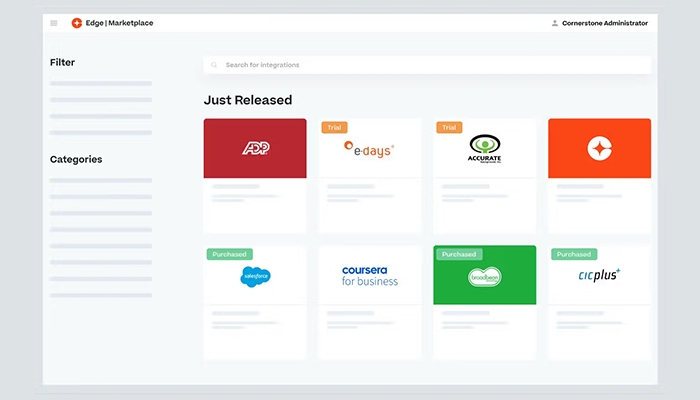Open the CICplus integration logo
The image size is (700, 400).
tap(599, 275)
